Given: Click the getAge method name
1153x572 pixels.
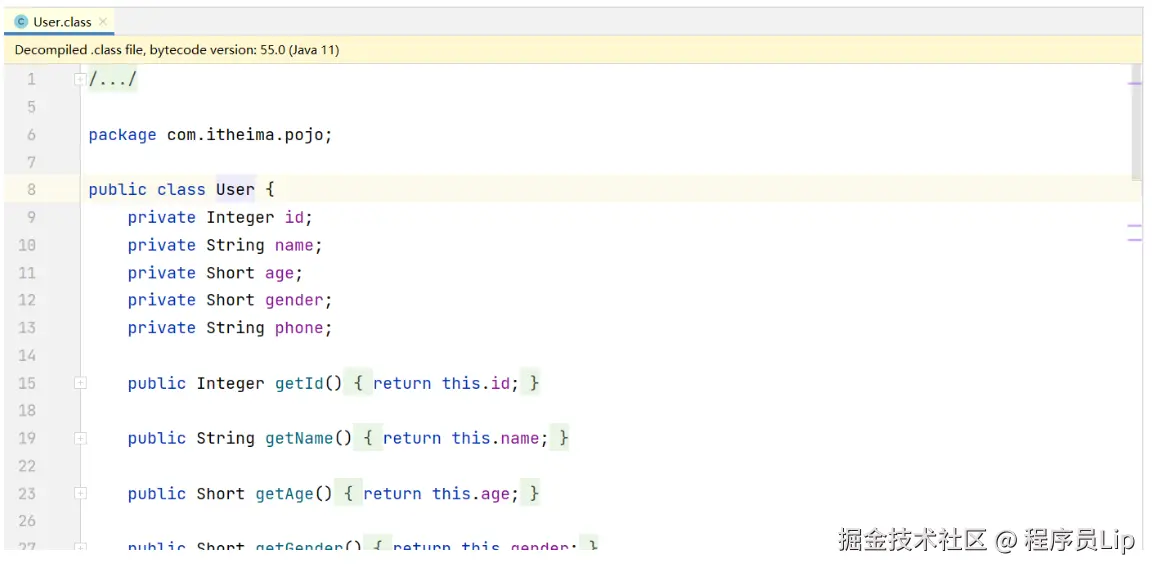Looking at the screenshot, I should (285, 493).
